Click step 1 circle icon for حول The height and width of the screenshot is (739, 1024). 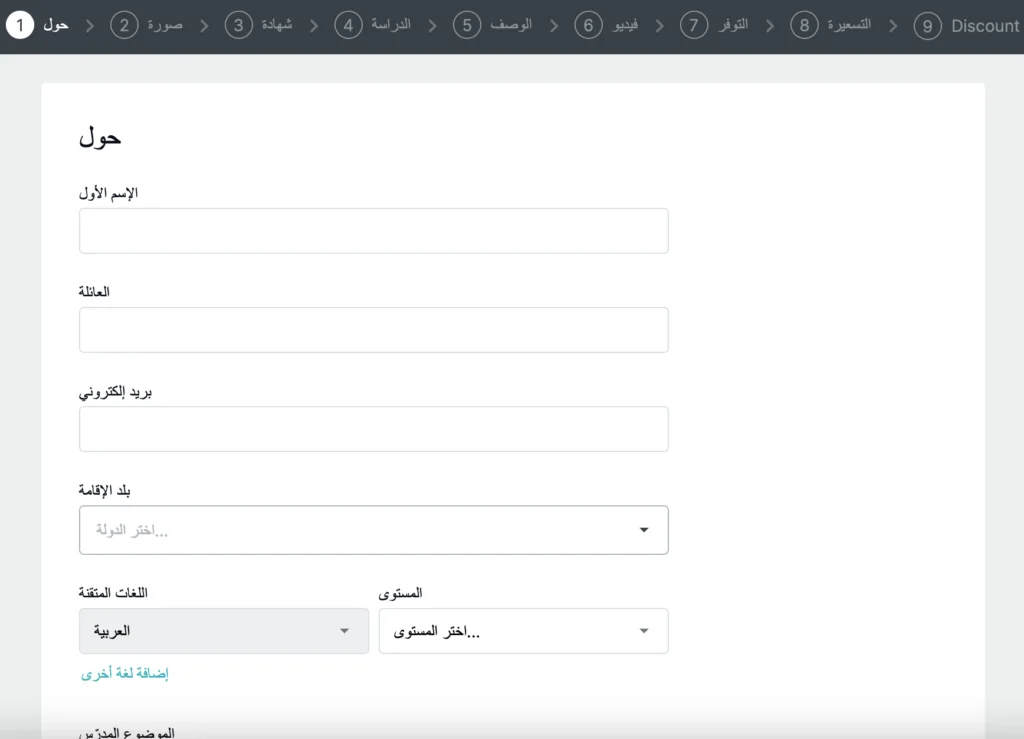(19, 25)
